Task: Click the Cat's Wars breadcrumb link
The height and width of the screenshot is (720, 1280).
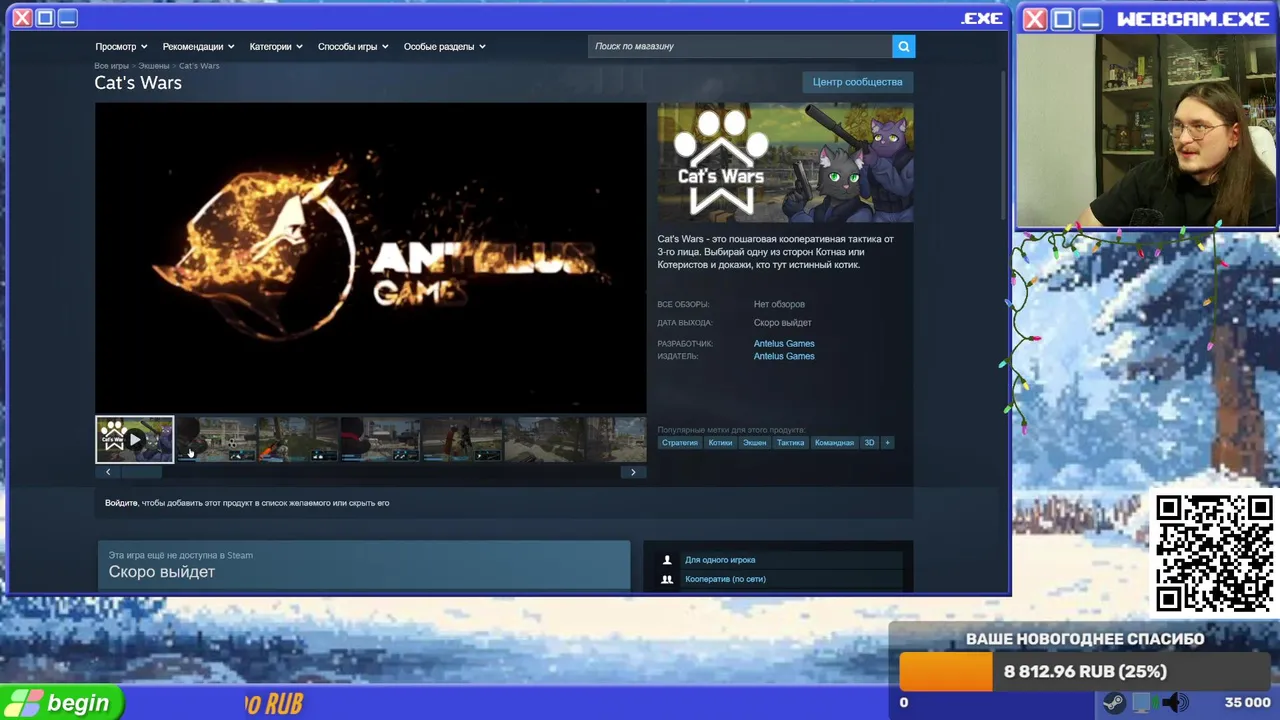Action: pos(199,66)
